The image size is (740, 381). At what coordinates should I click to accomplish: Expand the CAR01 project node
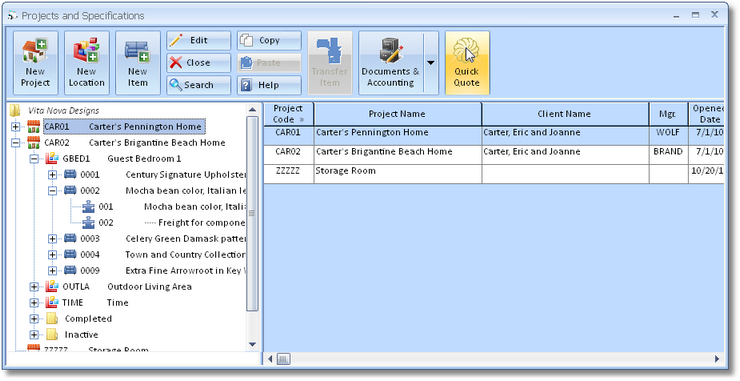(16, 127)
